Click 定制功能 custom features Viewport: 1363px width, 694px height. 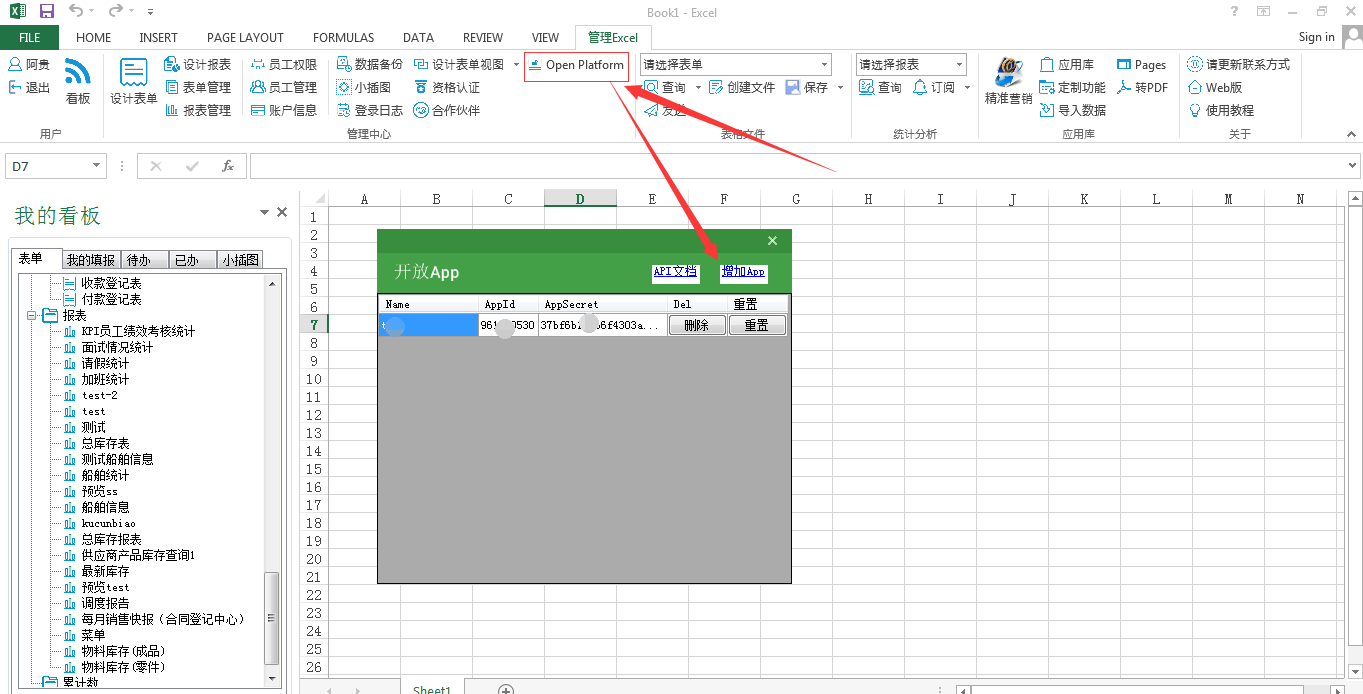[1073, 87]
